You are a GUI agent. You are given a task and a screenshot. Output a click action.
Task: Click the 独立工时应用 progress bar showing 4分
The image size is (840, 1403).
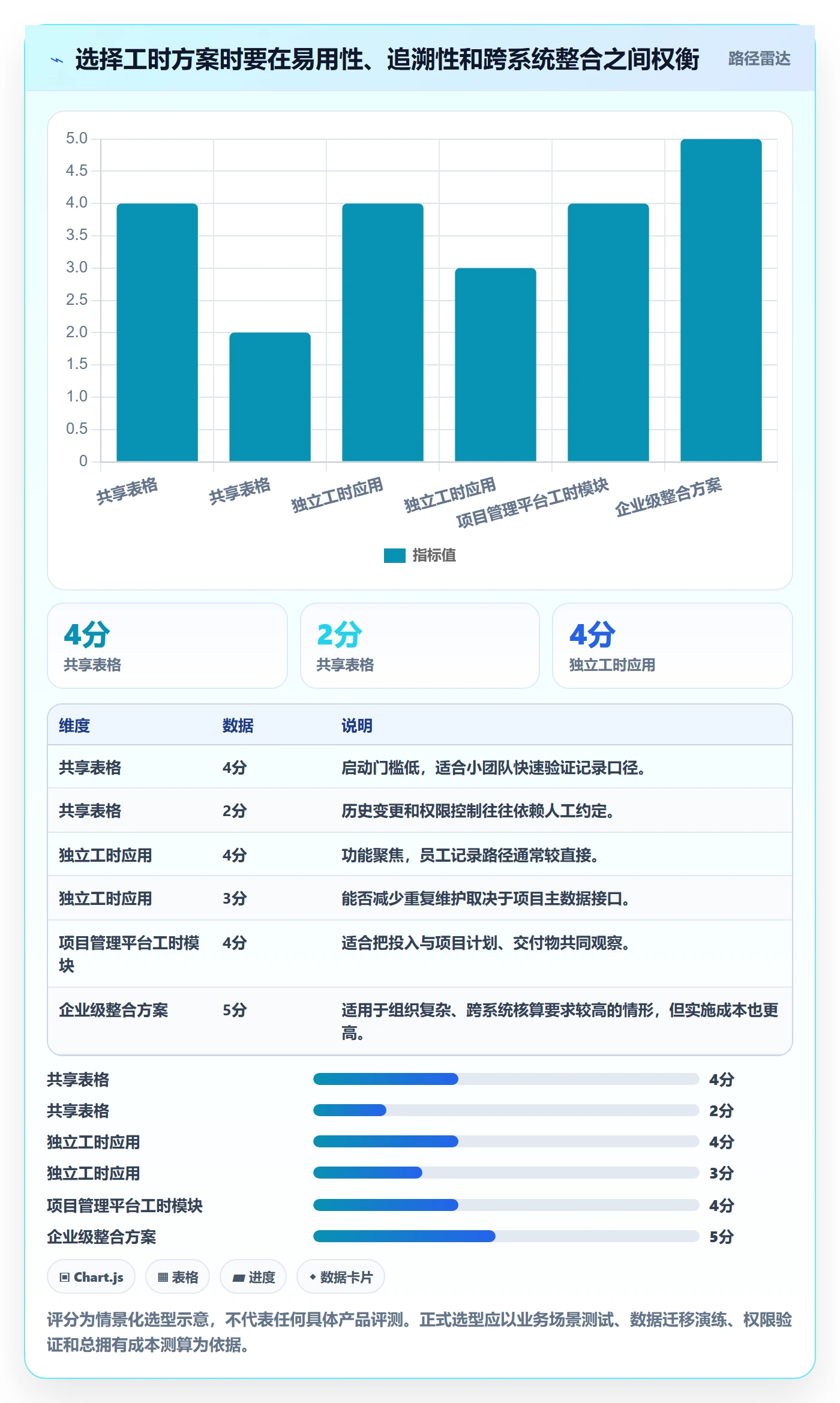click(506, 1141)
